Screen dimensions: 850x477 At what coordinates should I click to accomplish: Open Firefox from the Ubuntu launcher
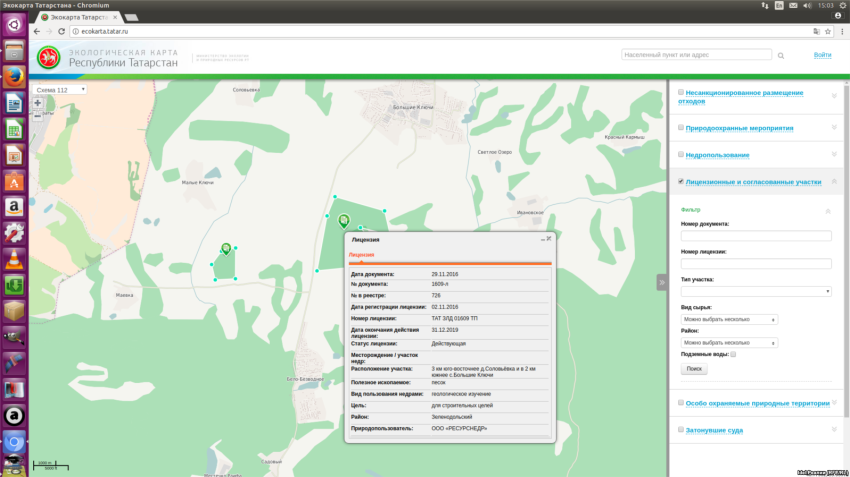coord(14,77)
